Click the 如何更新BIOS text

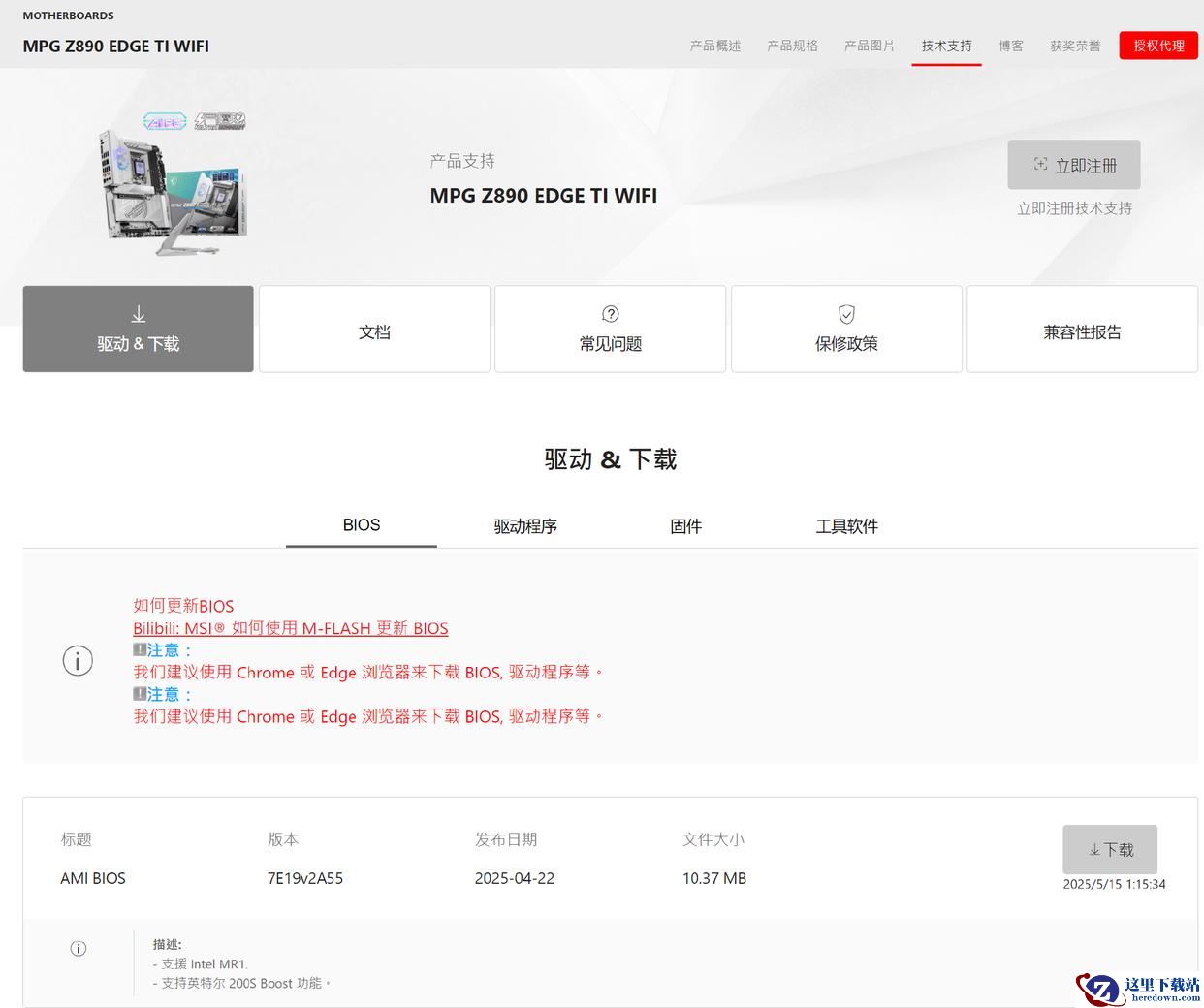[183, 606]
